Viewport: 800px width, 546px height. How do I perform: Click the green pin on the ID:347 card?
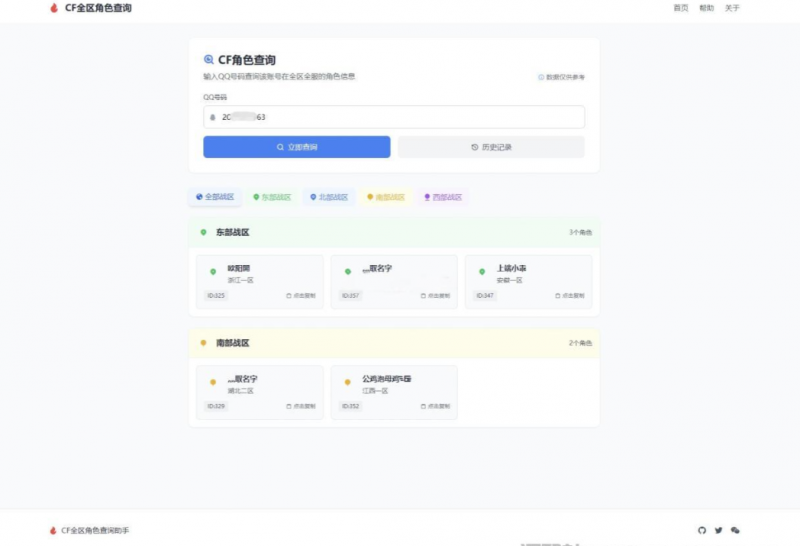[482, 272]
